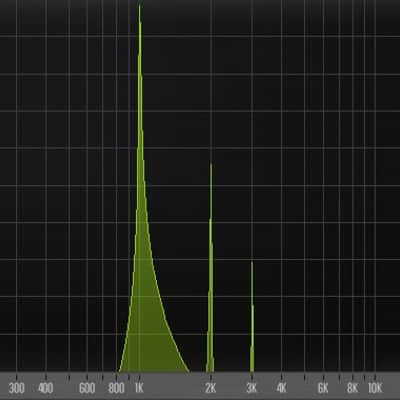Image resolution: width=400 pixels, height=400 pixels.
Task: Click the 400 frequency axis label
Action: point(46,388)
